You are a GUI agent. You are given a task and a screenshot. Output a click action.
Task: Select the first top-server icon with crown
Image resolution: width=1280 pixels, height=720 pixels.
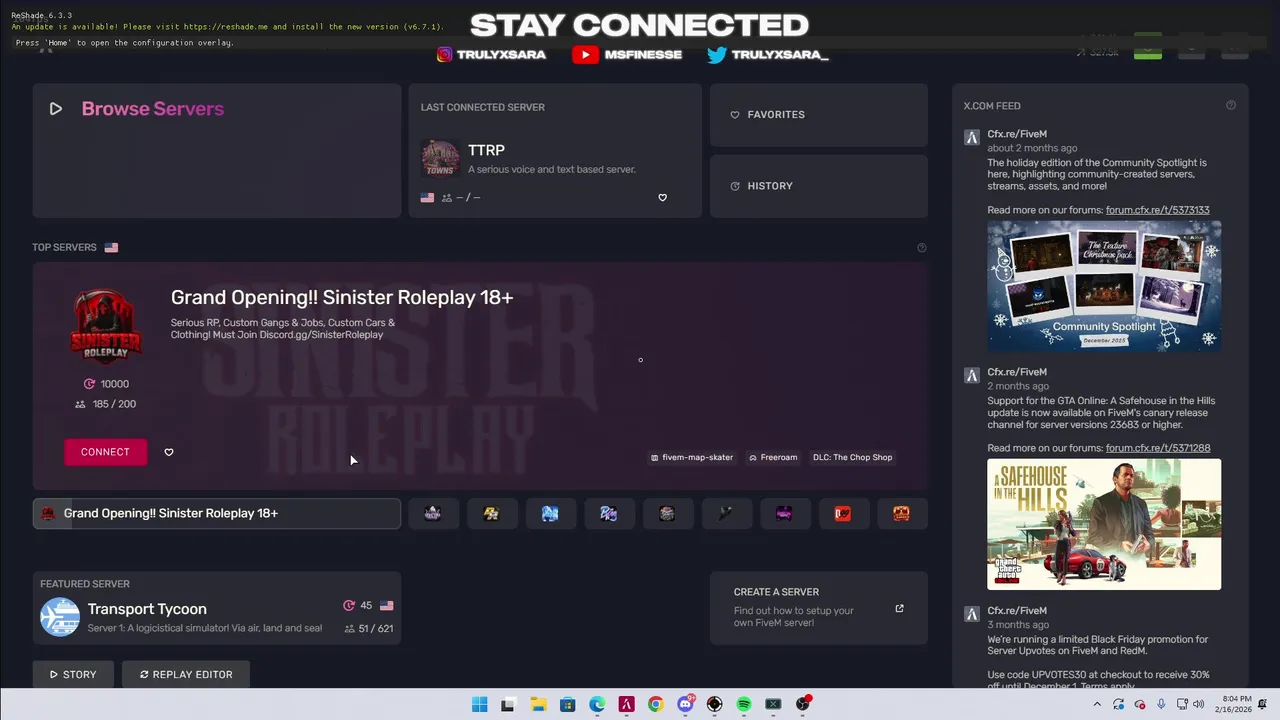click(x=433, y=513)
